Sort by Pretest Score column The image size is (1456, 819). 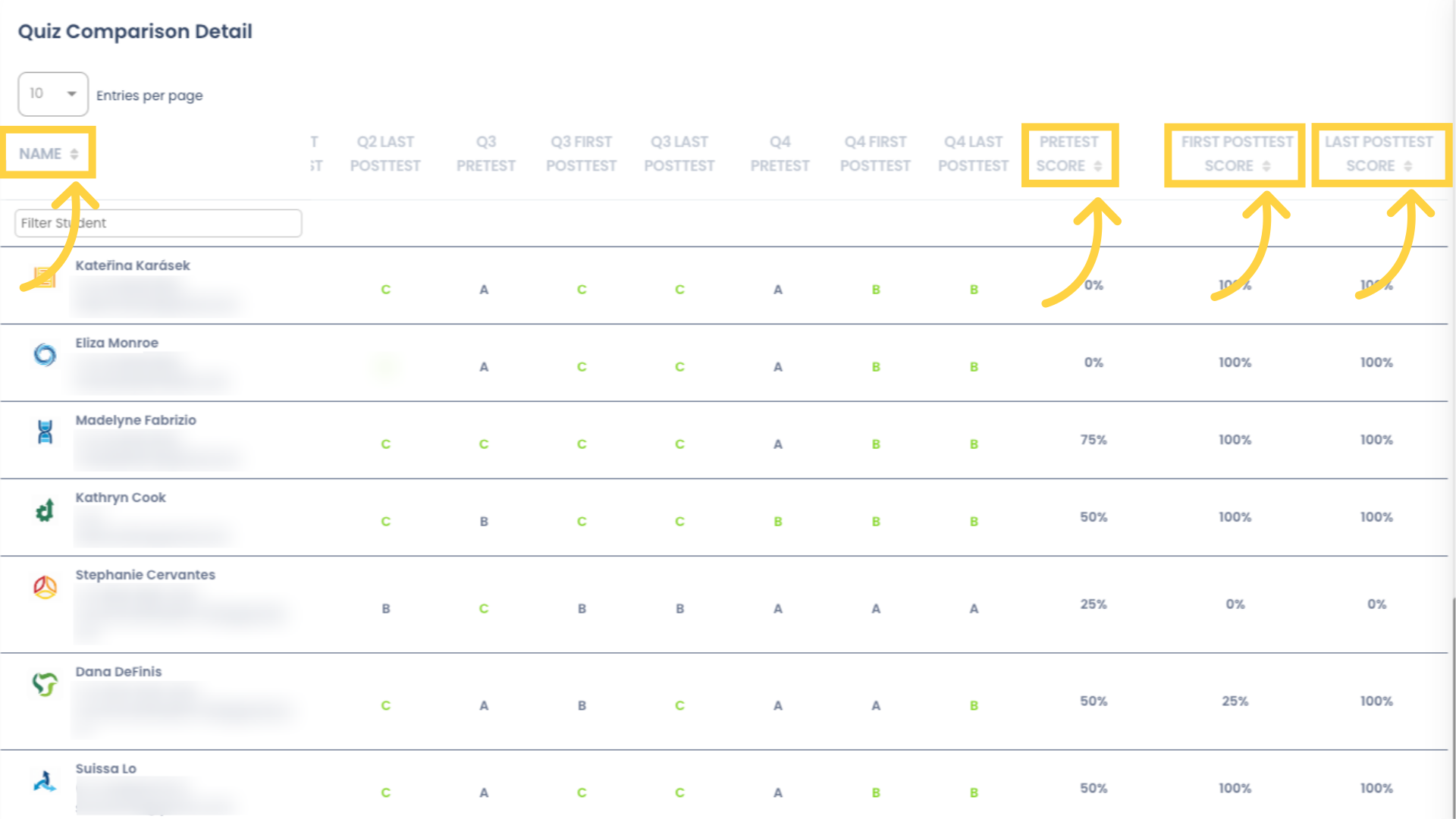1069,154
